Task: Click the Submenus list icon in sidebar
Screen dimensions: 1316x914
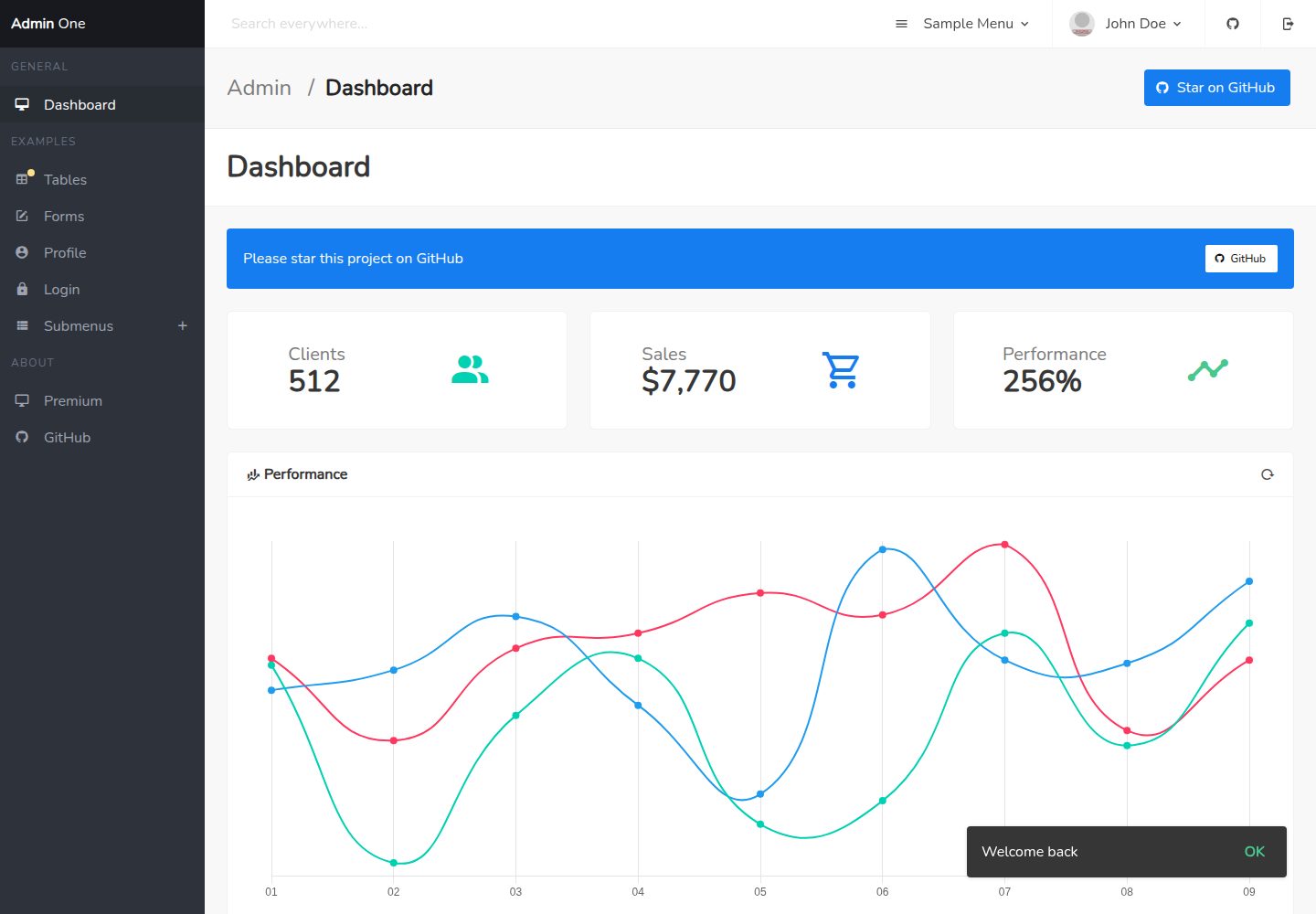Action: [x=22, y=325]
